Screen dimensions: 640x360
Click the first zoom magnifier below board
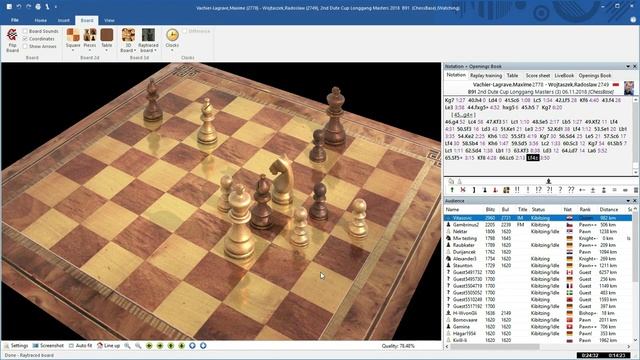pyautogui.click(x=127, y=346)
